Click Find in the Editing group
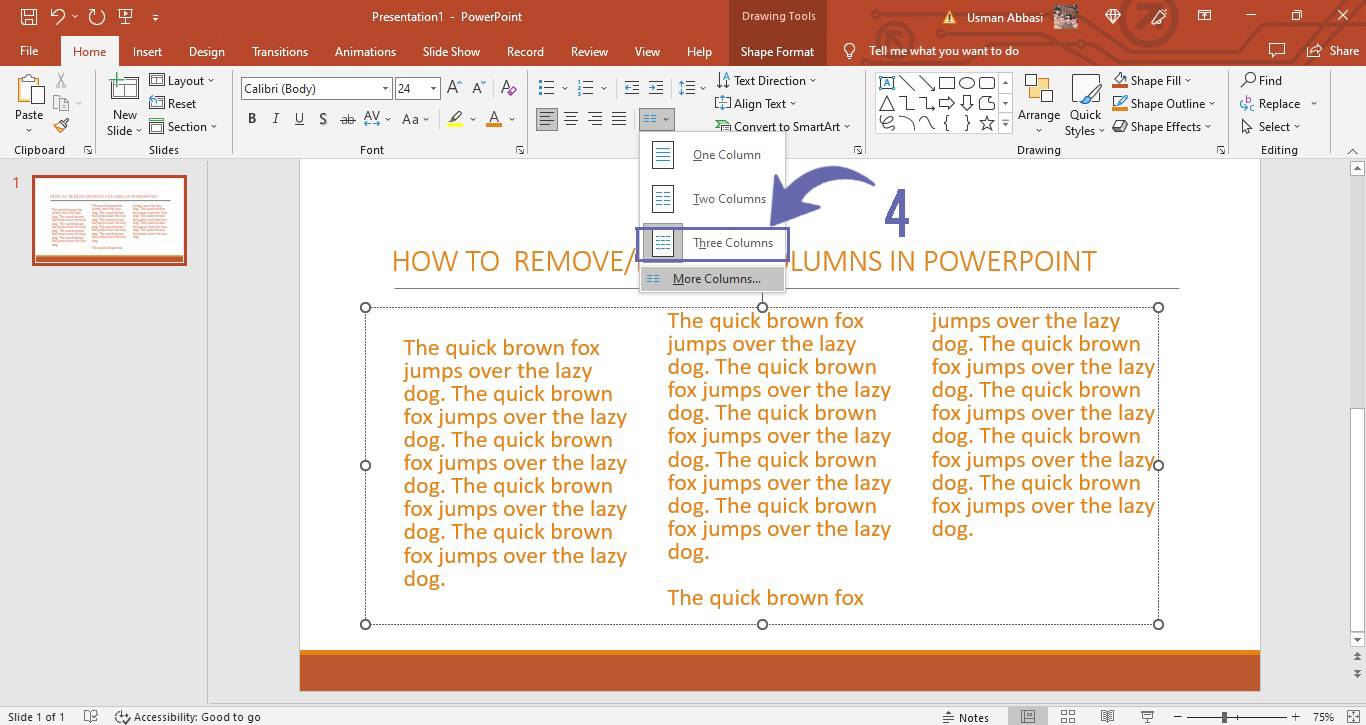This screenshot has width=1366, height=725. coord(1261,81)
